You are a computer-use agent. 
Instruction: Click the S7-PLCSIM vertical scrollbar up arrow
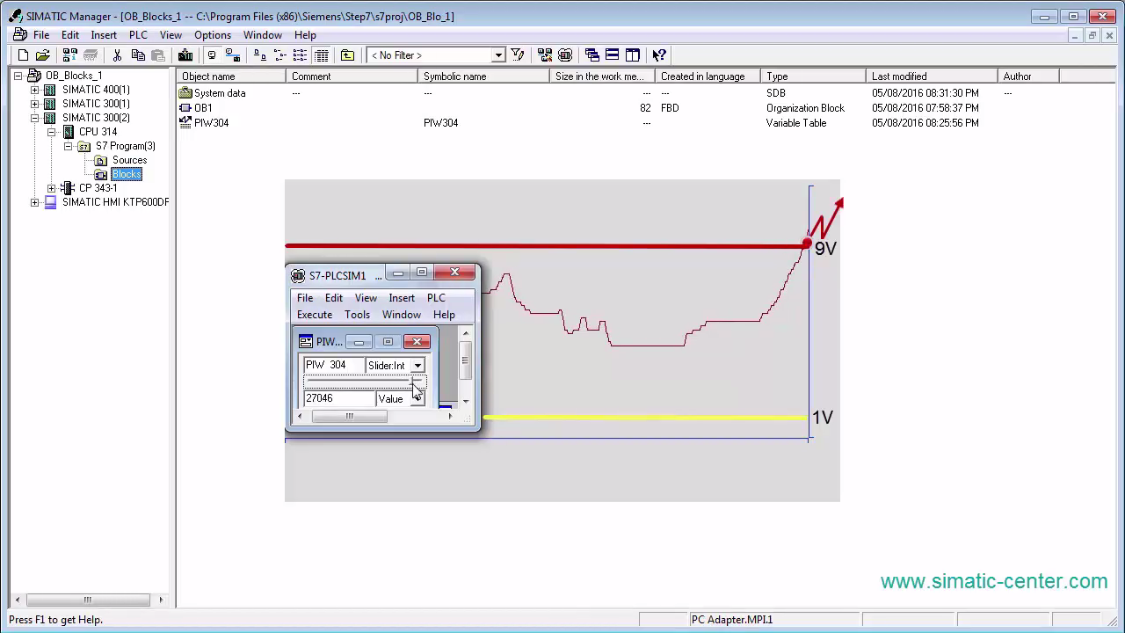tap(466, 334)
